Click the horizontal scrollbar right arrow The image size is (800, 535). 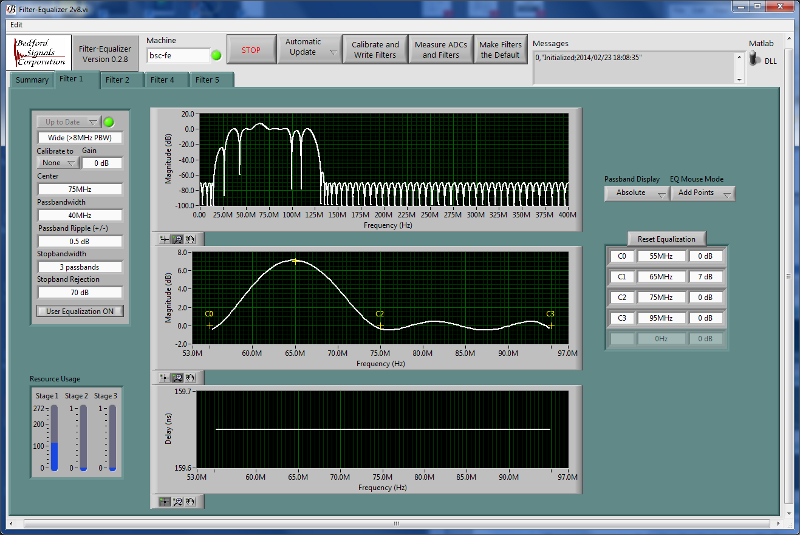tap(778, 523)
